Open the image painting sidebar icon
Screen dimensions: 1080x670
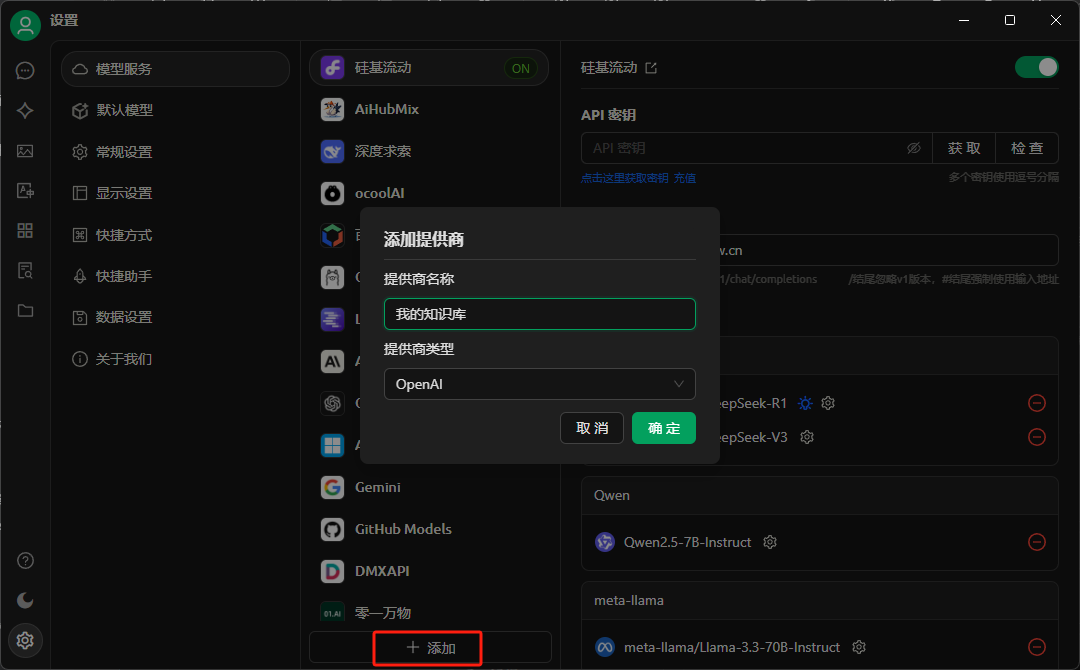click(25, 151)
